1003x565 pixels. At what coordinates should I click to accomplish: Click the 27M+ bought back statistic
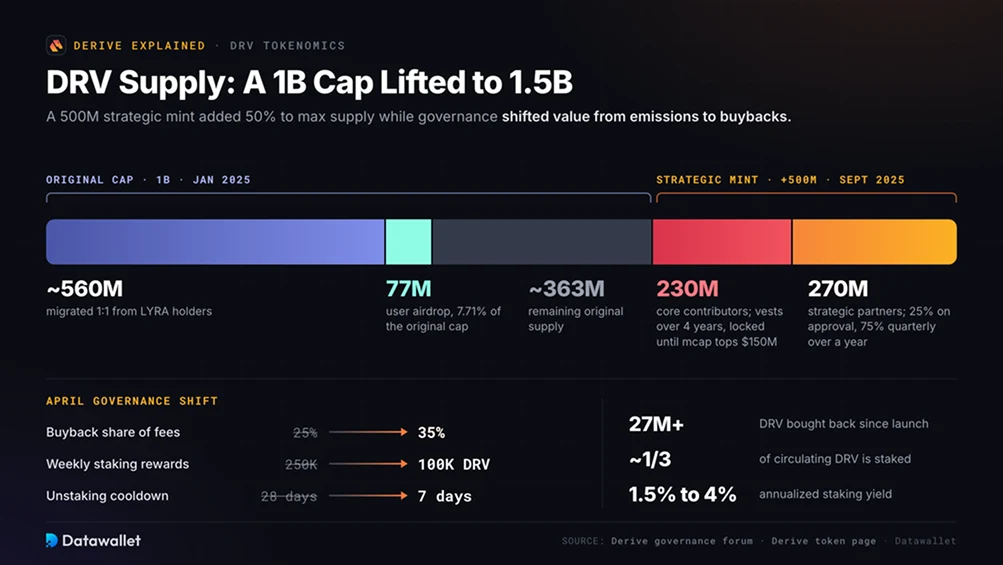coord(656,424)
